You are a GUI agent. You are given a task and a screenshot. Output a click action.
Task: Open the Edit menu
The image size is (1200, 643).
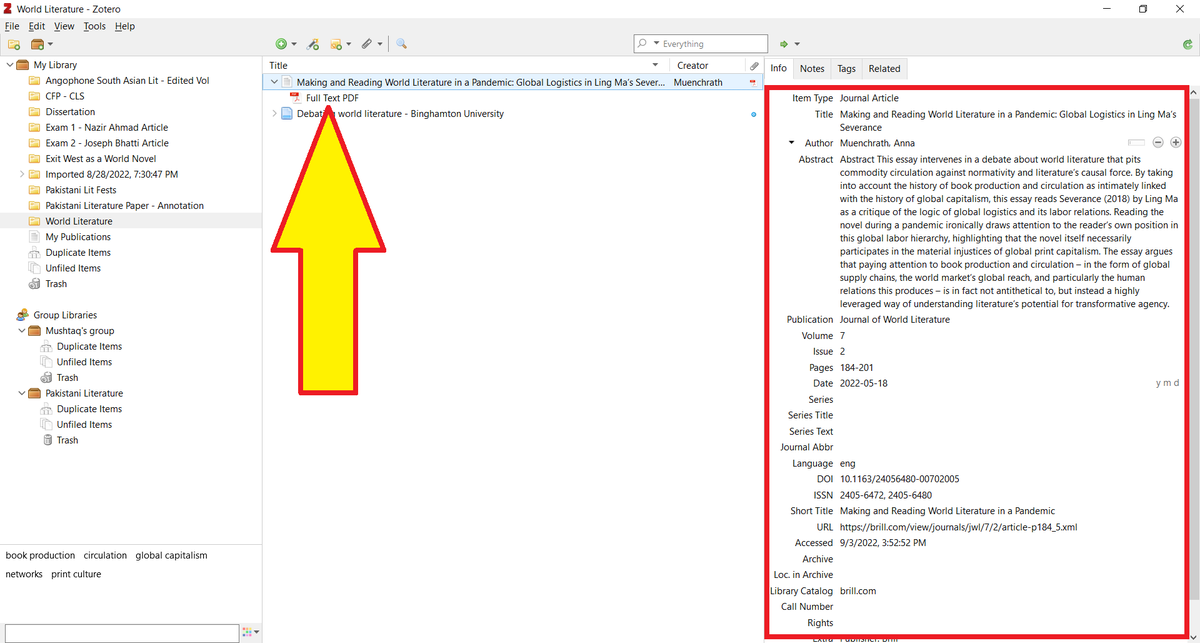(x=37, y=26)
